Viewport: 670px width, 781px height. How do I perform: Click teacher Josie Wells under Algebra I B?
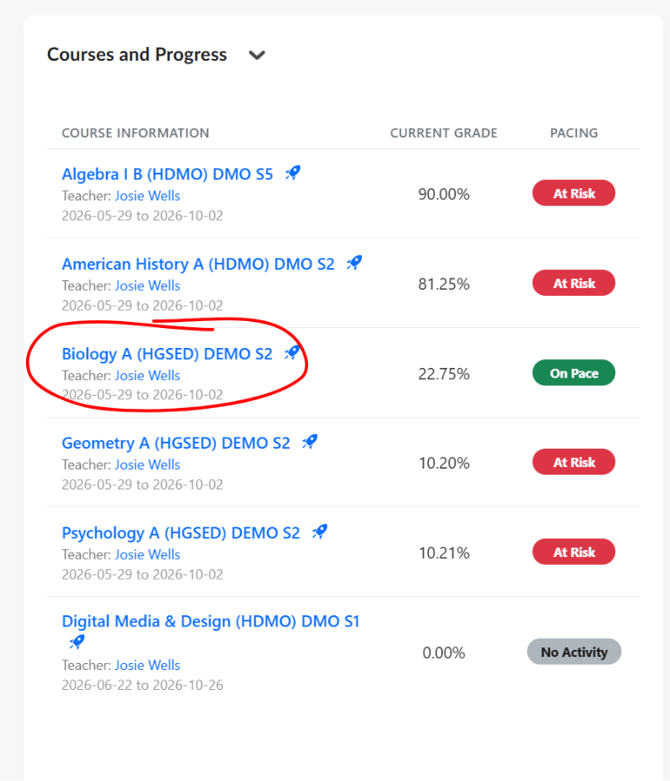147,196
